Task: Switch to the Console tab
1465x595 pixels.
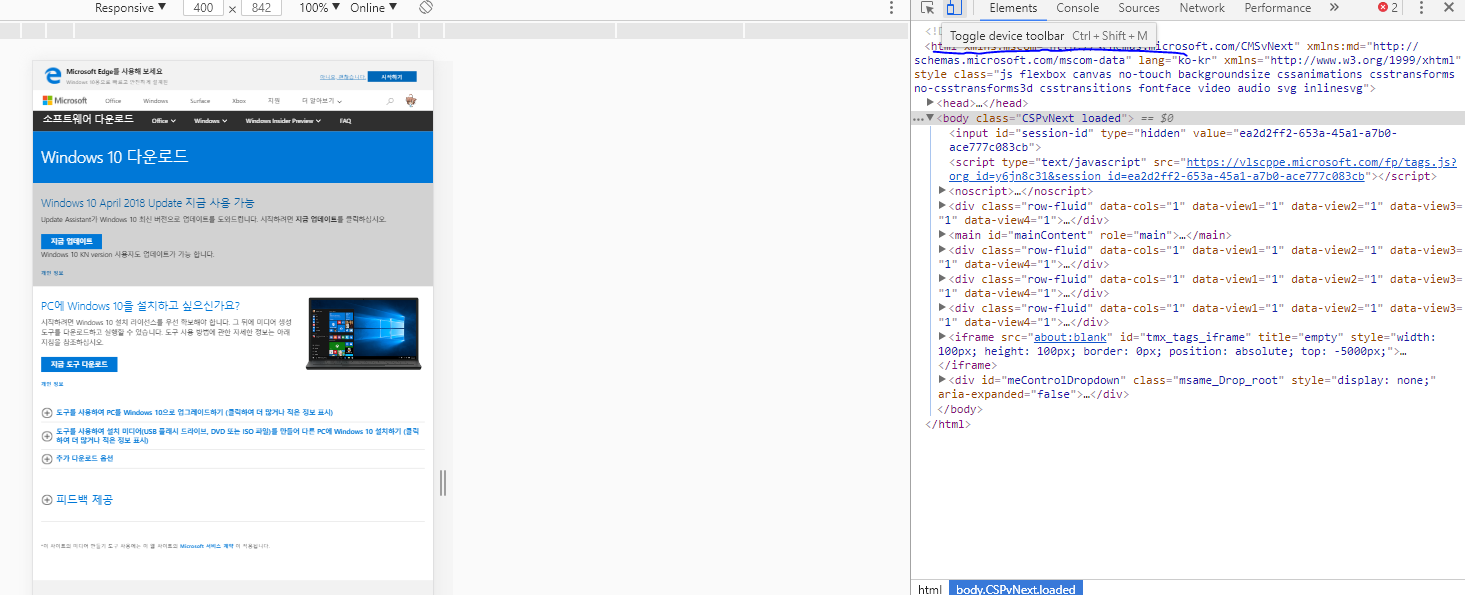Action: pos(1077,8)
